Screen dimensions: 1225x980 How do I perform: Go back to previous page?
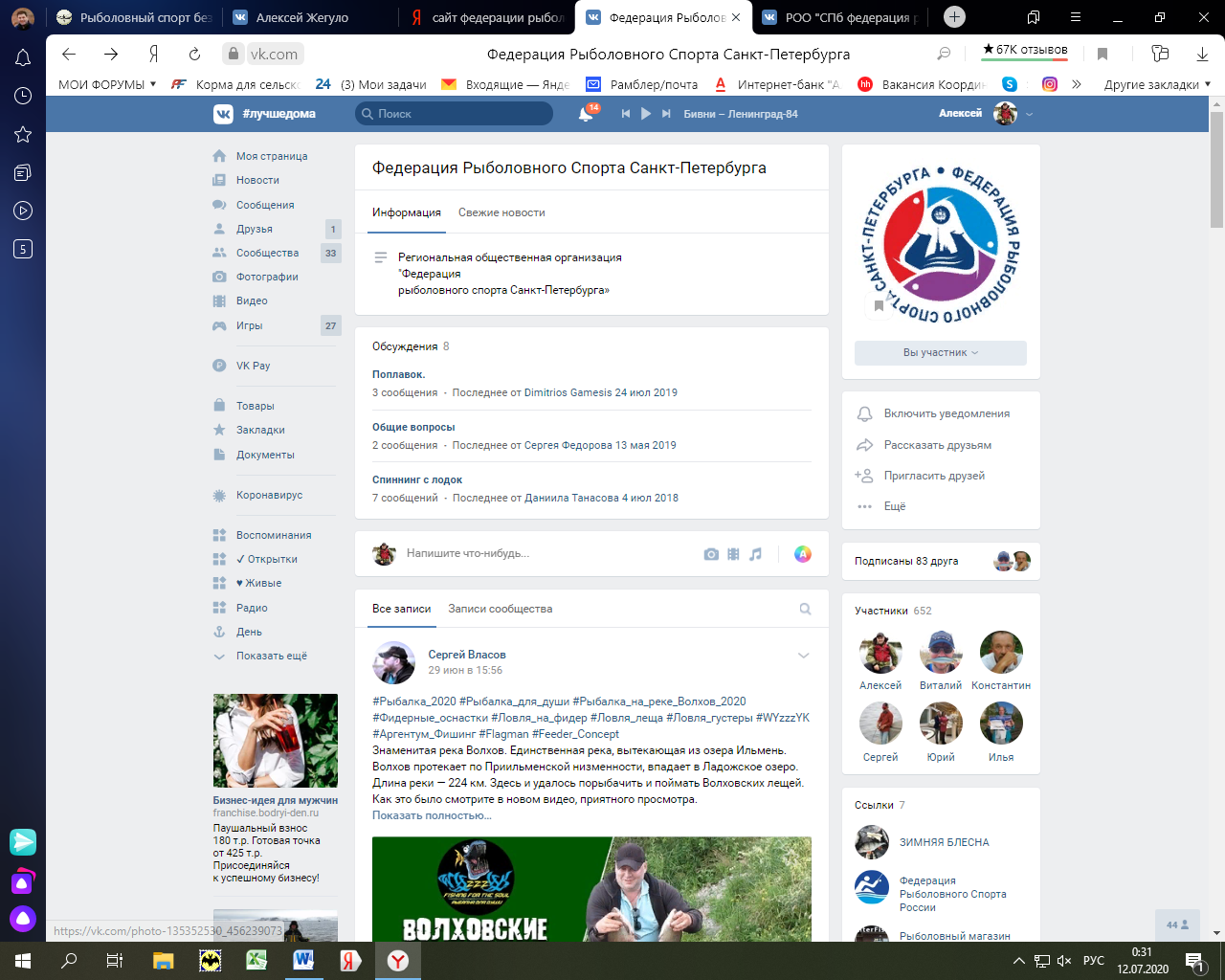click(69, 55)
